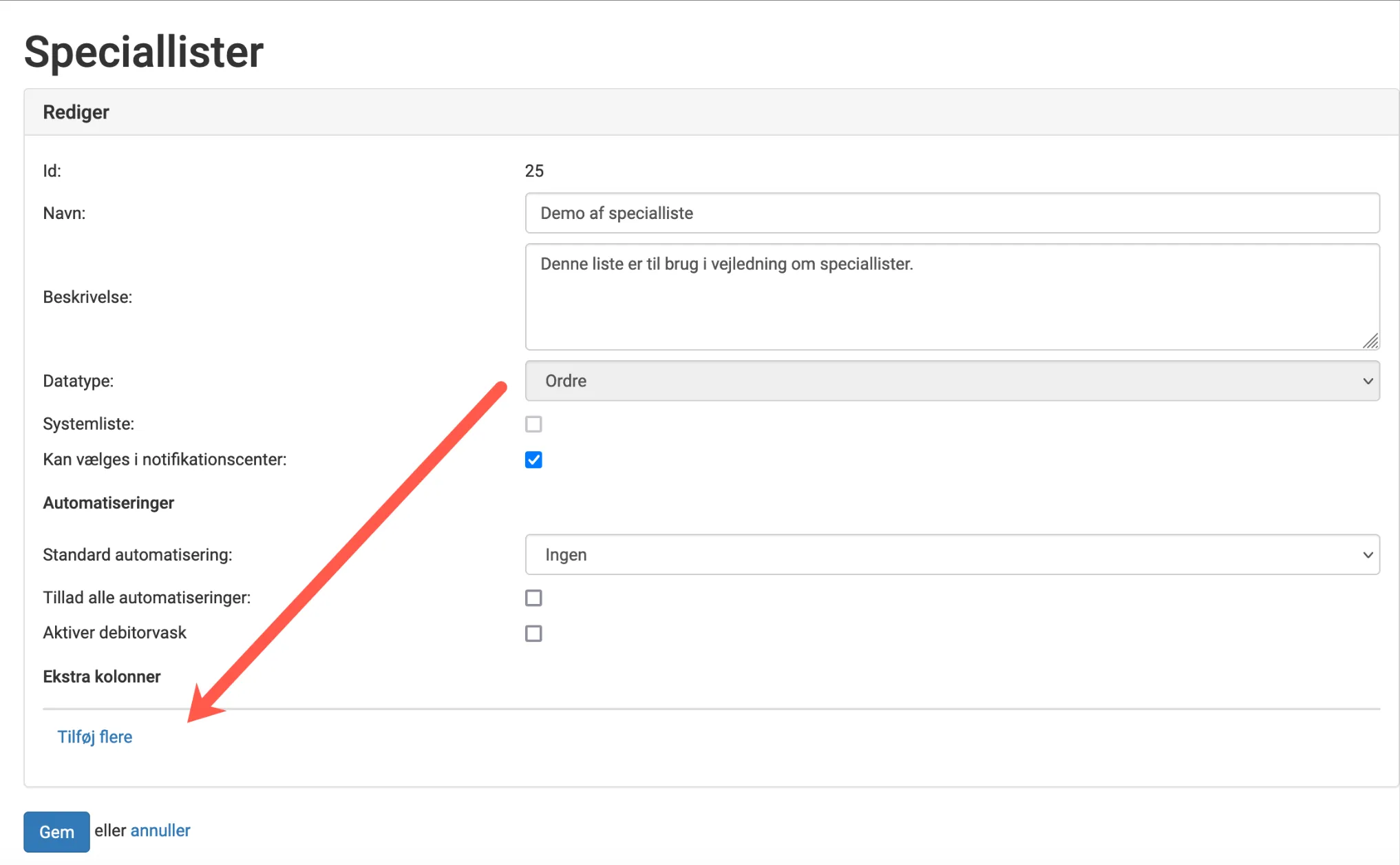The height and width of the screenshot is (865, 1400).
Task: Click the Kan vælges i notifikationscenter label
Action: (x=165, y=459)
